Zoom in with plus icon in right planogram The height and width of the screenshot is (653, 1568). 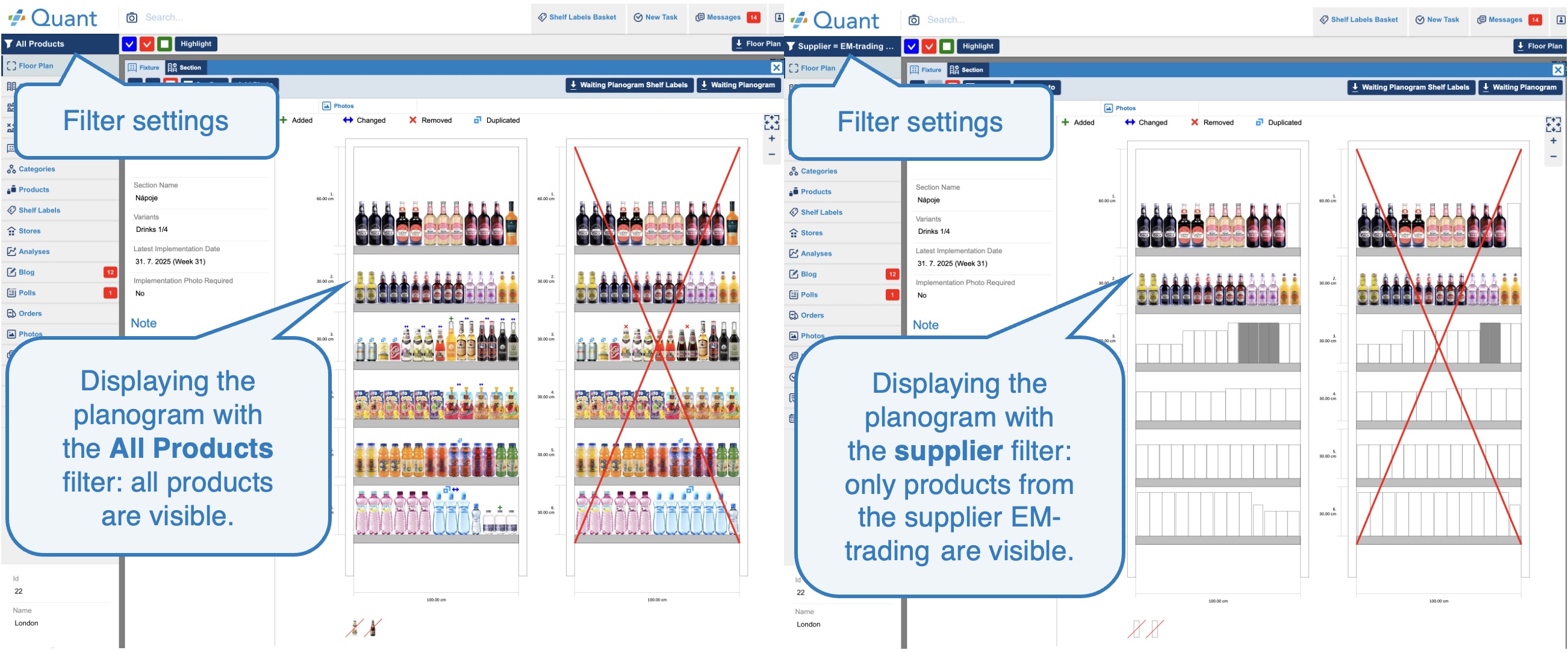pyautogui.click(x=1554, y=142)
